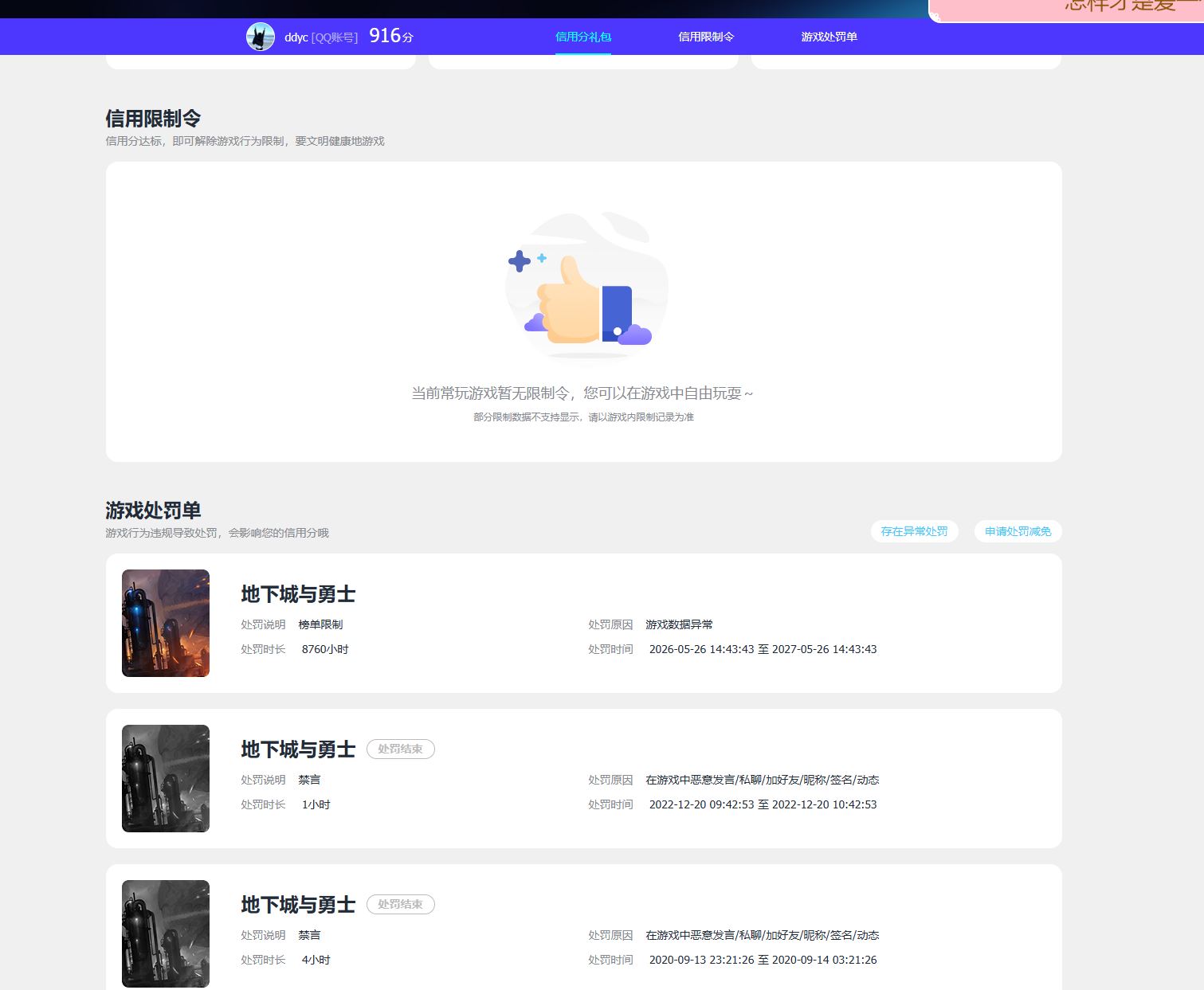Click the 游戏行为违规导致处罚 subtitle text
Image resolution: width=1204 pixels, height=990 pixels.
coord(217,533)
